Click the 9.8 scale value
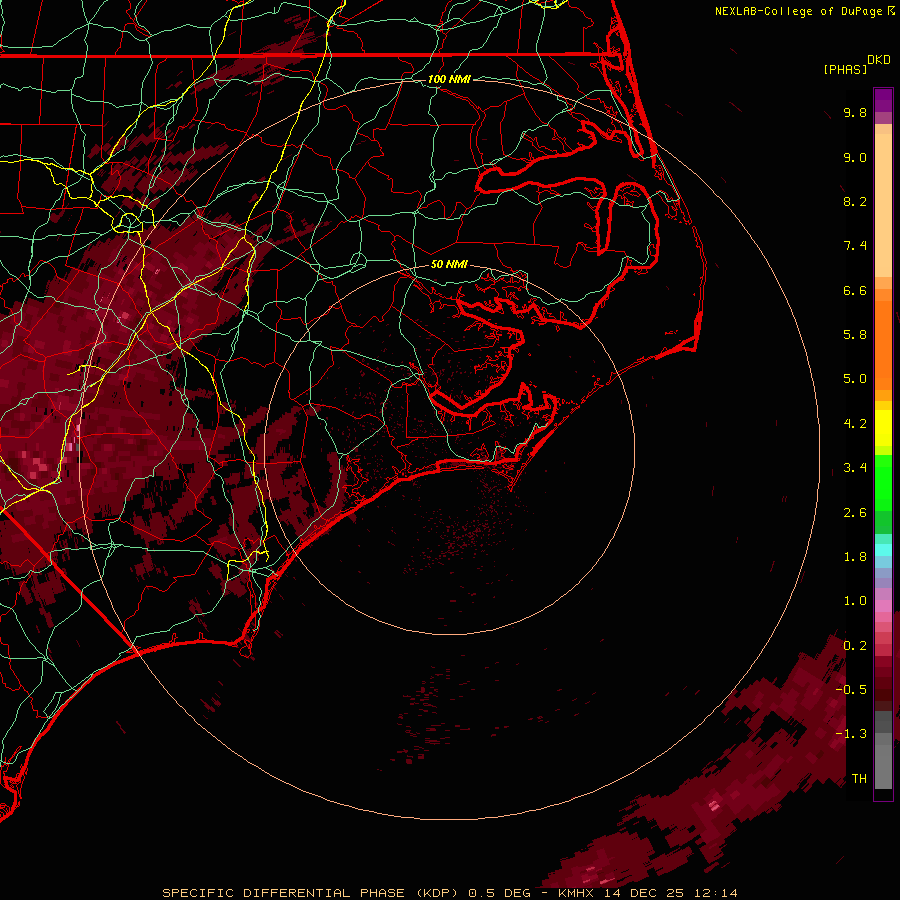This screenshot has height=900, width=900. (x=855, y=112)
